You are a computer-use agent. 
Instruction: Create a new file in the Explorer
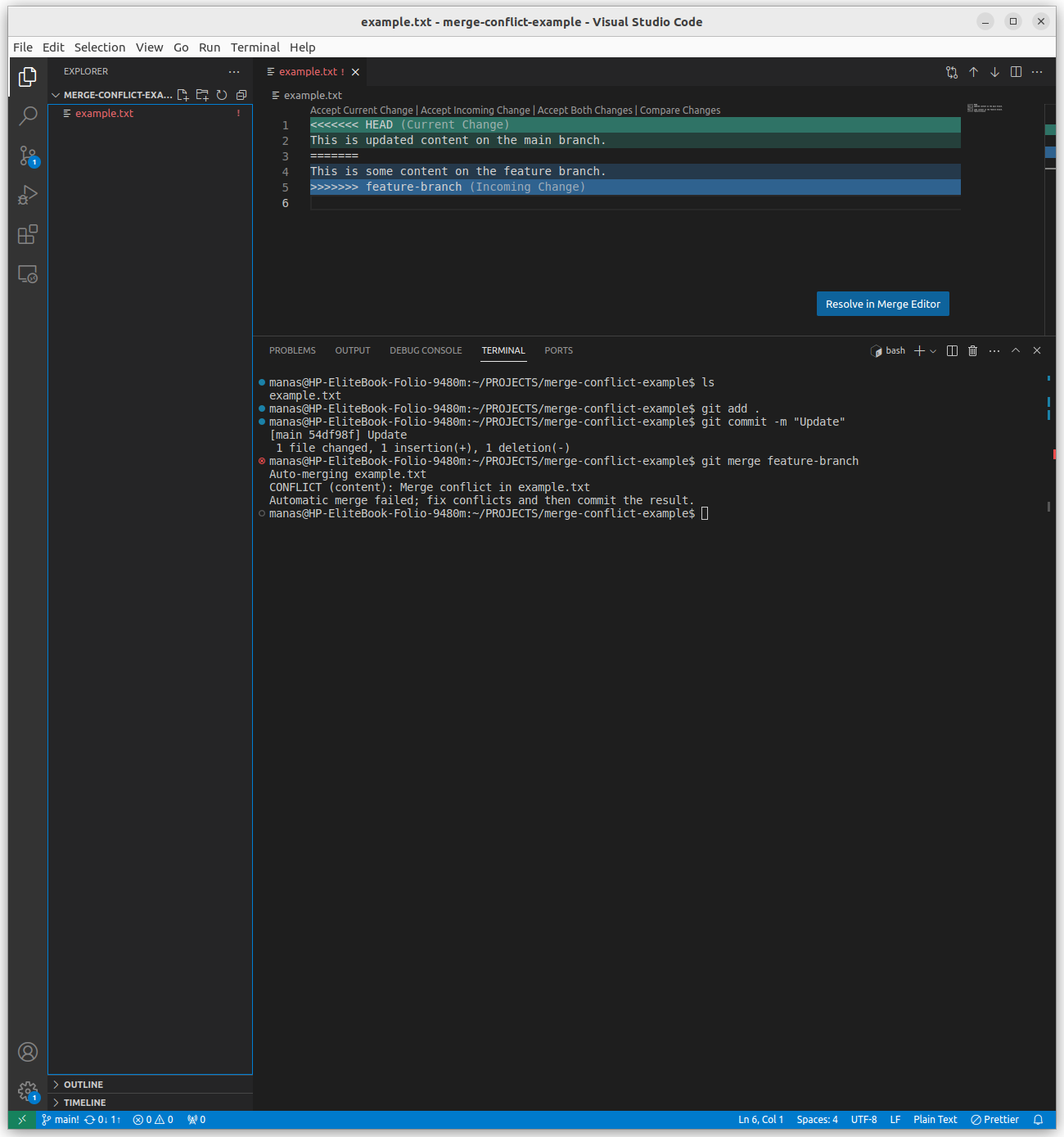[x=183, y=94]
